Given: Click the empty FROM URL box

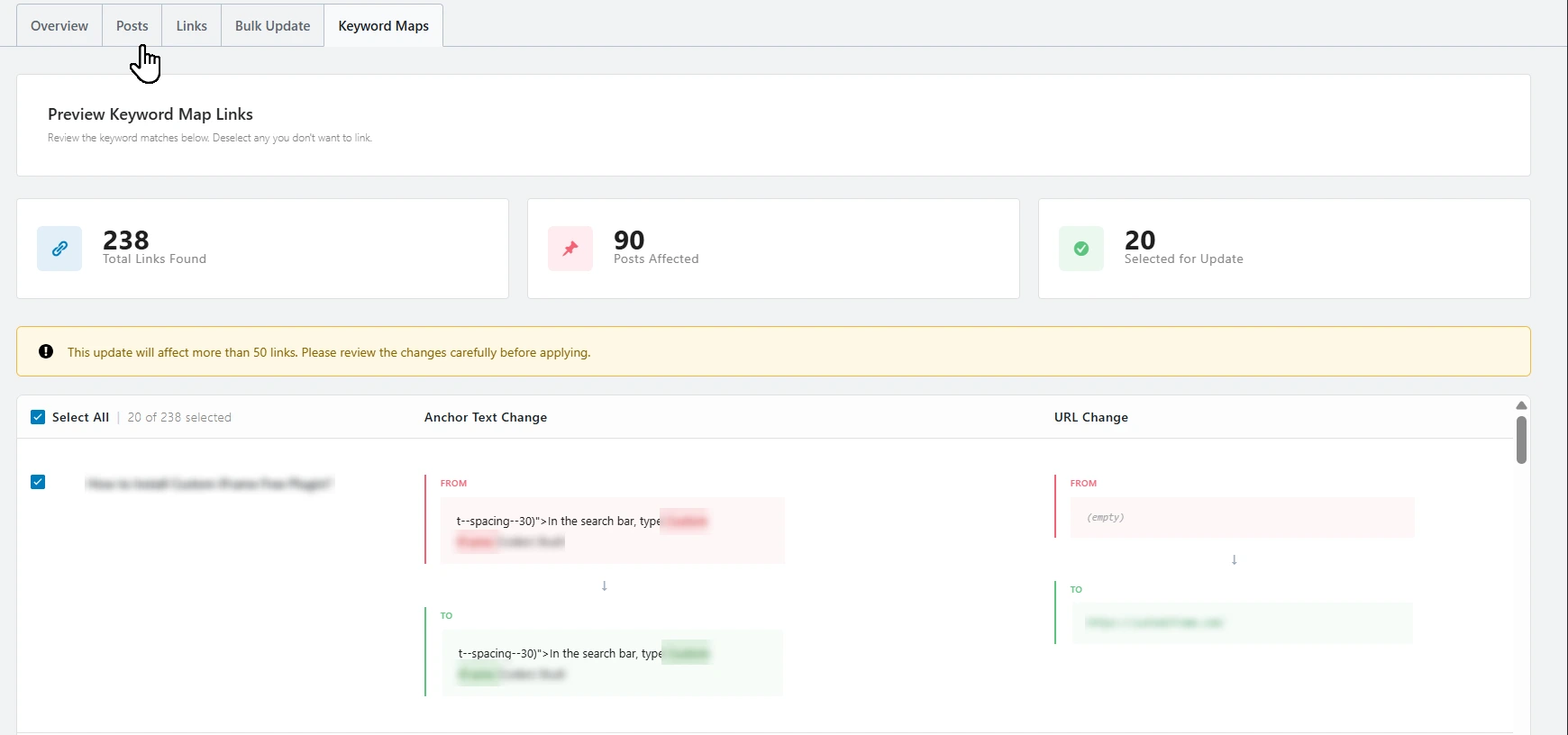Looking at the screenshot, I should [x=1242, y=518].
